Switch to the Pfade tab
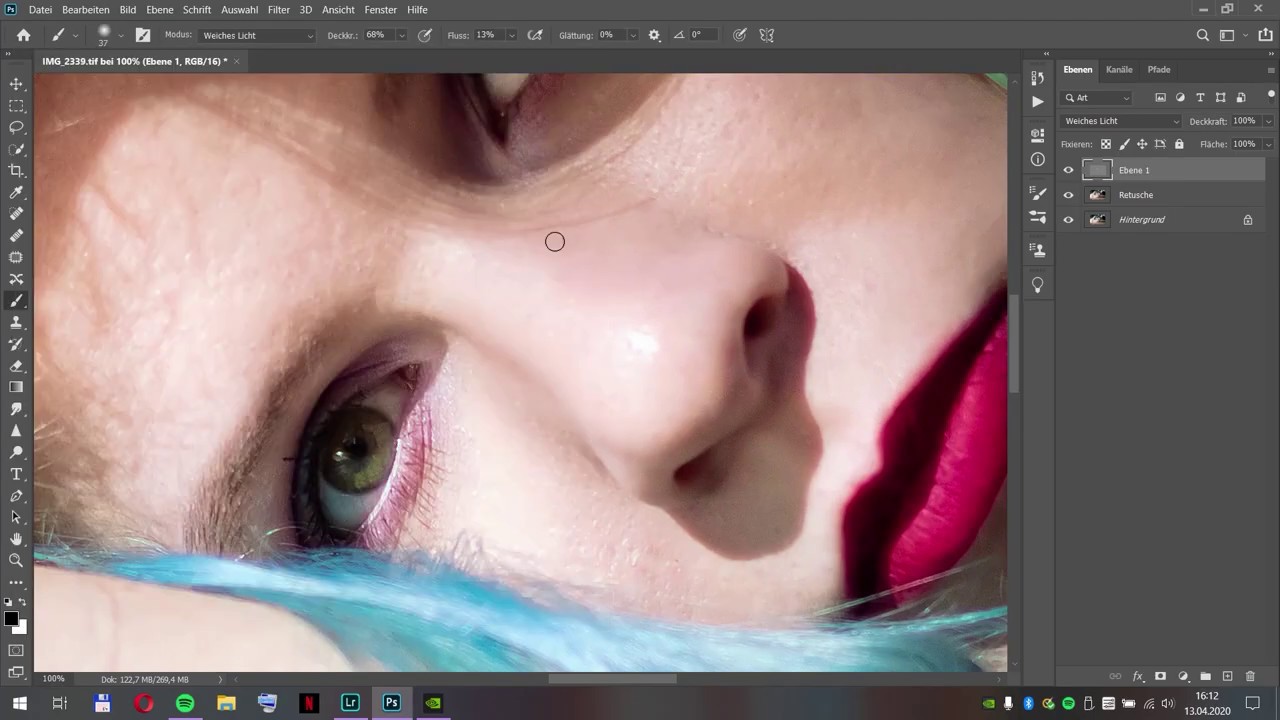Image resolution: width=1280 pixels, height=720 pixels. point(1159,70)
